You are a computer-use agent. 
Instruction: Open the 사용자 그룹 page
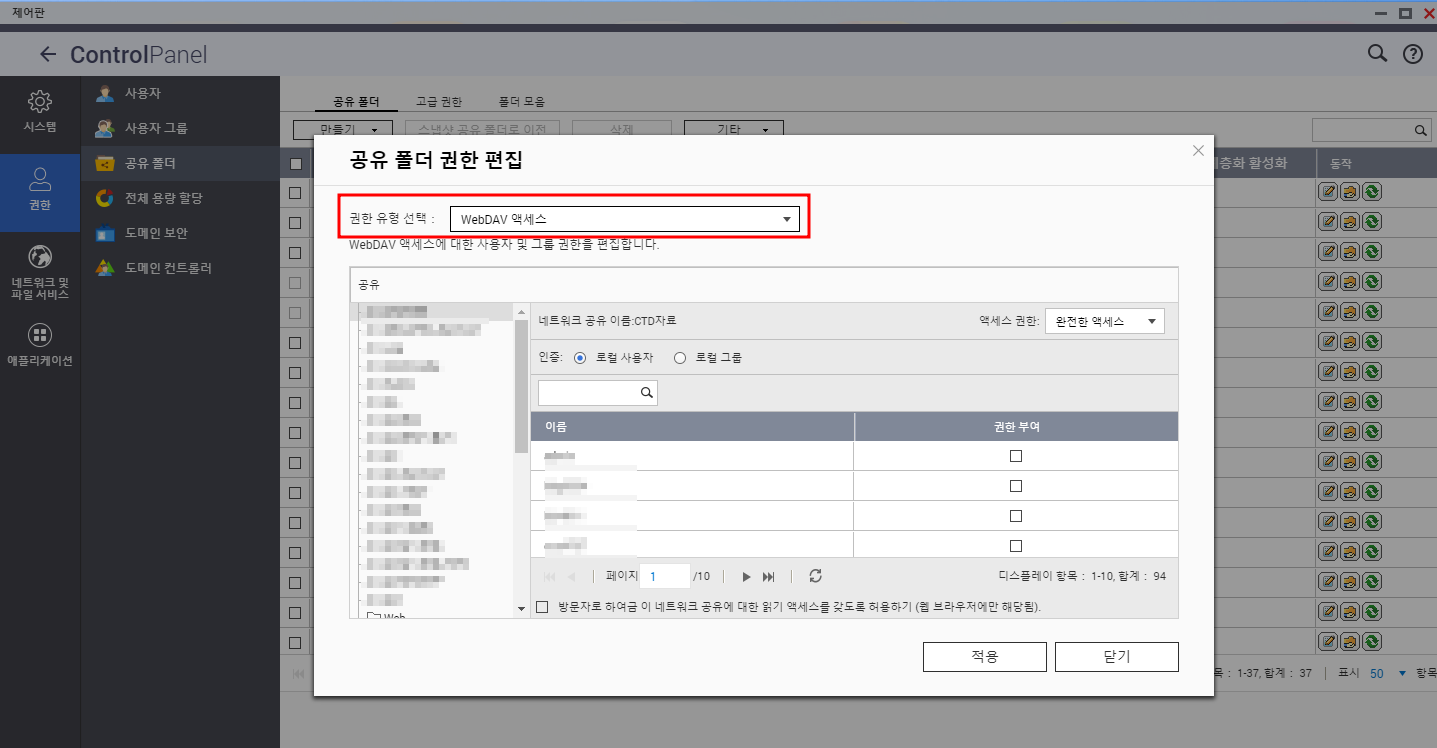pos(180,128)
